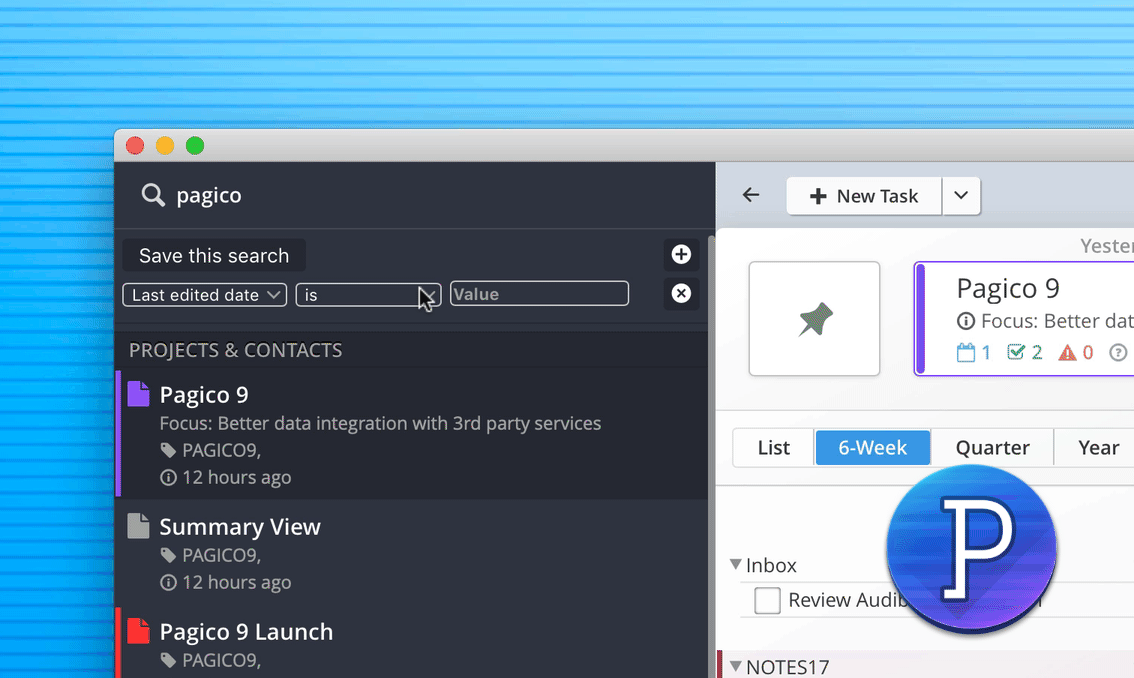Click the PAGICO9 tag icon under Pagico 9
This screenshot has width=1134, height=678.
tap(168, 450)
